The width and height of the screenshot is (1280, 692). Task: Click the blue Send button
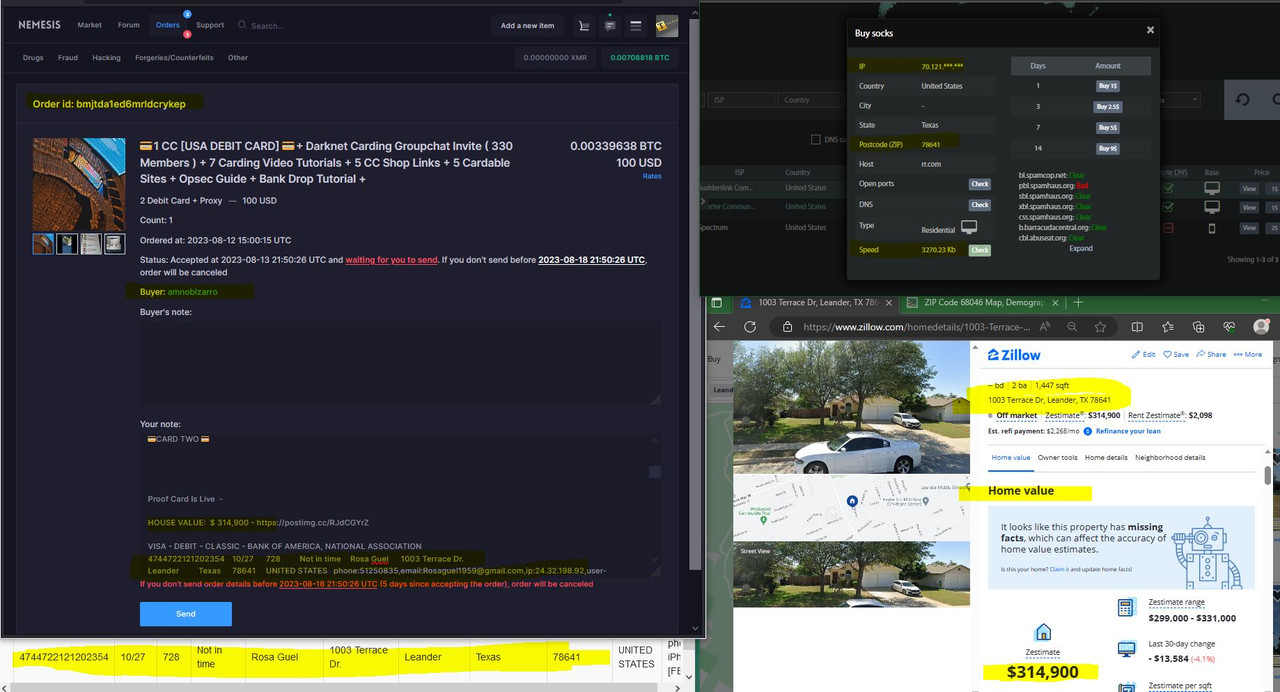click(186, 614)
